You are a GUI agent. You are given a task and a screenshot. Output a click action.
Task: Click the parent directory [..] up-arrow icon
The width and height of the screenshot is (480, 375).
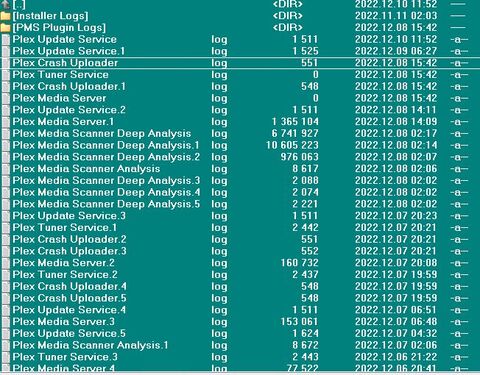6,4
